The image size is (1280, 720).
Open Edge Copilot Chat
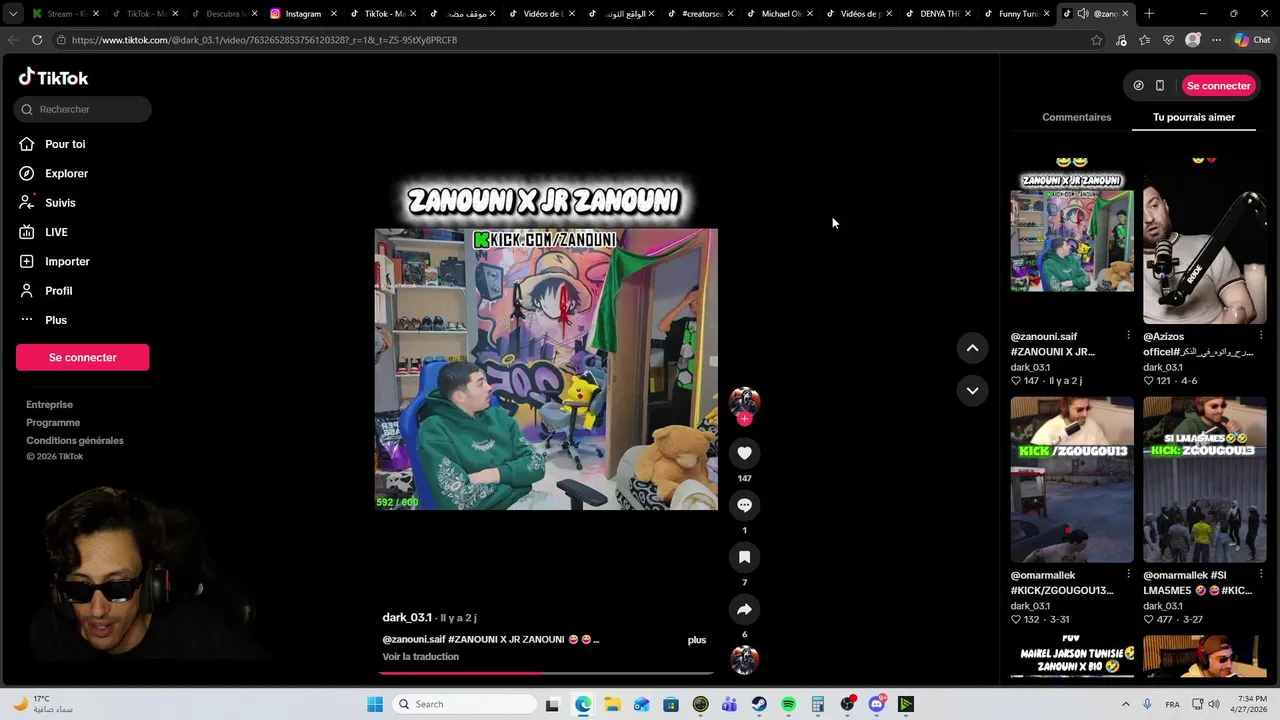click(x=1253, y=40)
